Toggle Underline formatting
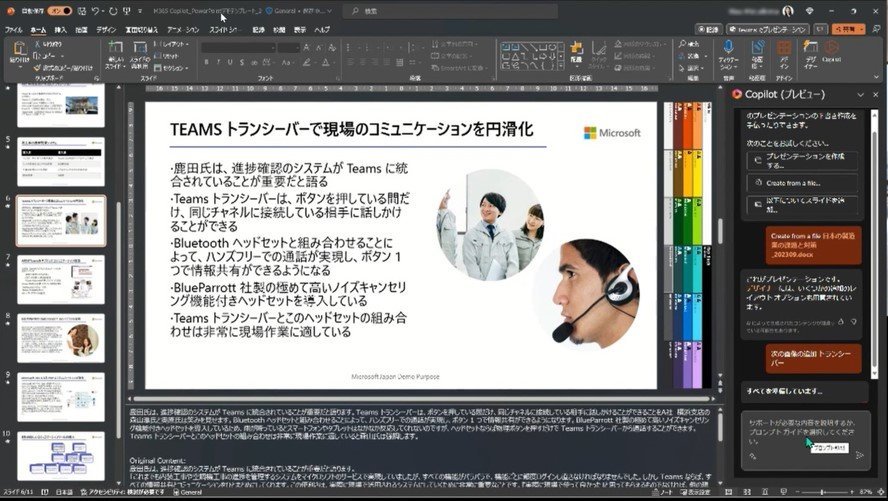888x501 pixels. point(230,62)
